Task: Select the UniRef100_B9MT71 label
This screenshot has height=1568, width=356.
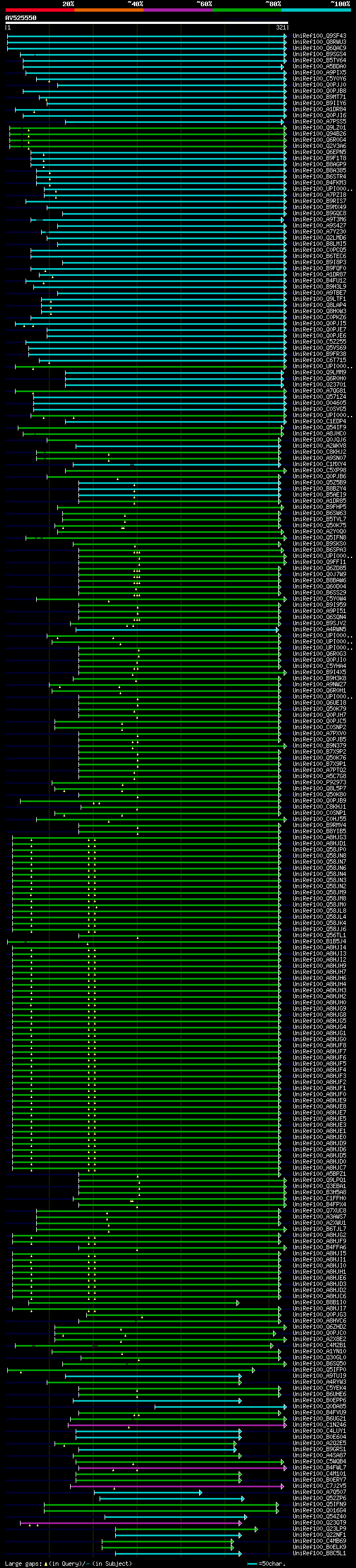Action: [x=319, y=97]
